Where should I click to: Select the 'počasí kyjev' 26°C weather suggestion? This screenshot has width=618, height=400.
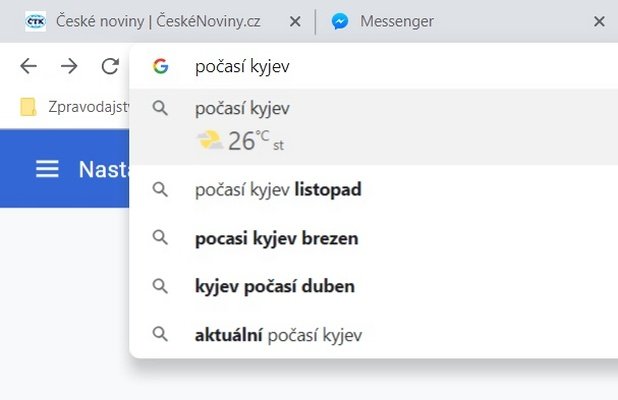click(373, 127)
